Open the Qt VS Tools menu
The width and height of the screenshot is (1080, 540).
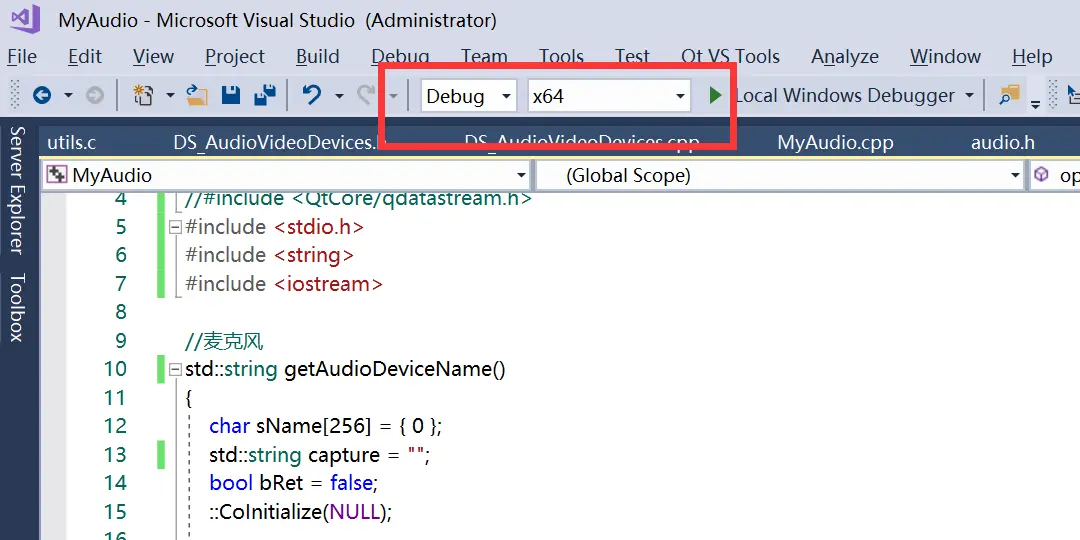(730, 56)
